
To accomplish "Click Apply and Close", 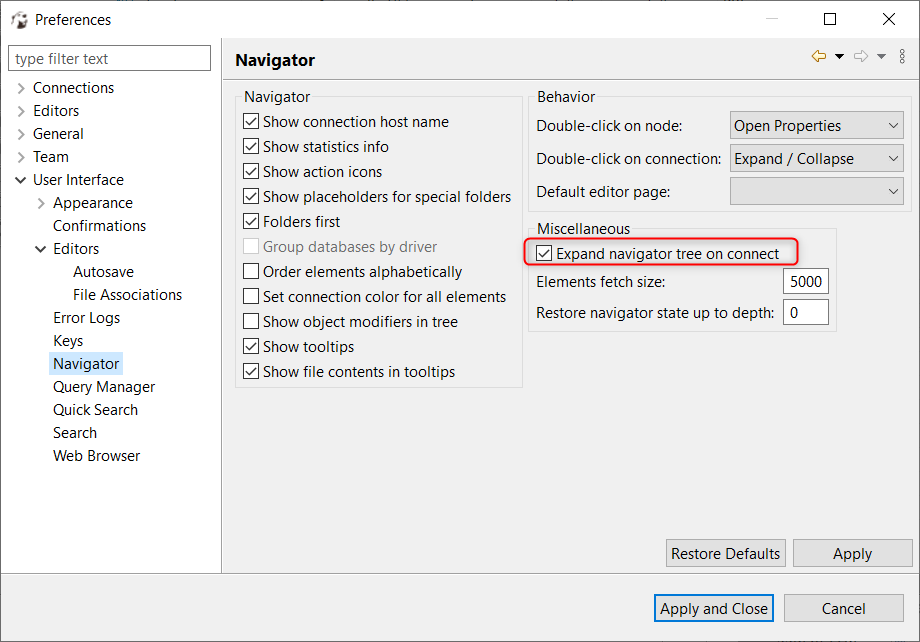I will point(713,608).
